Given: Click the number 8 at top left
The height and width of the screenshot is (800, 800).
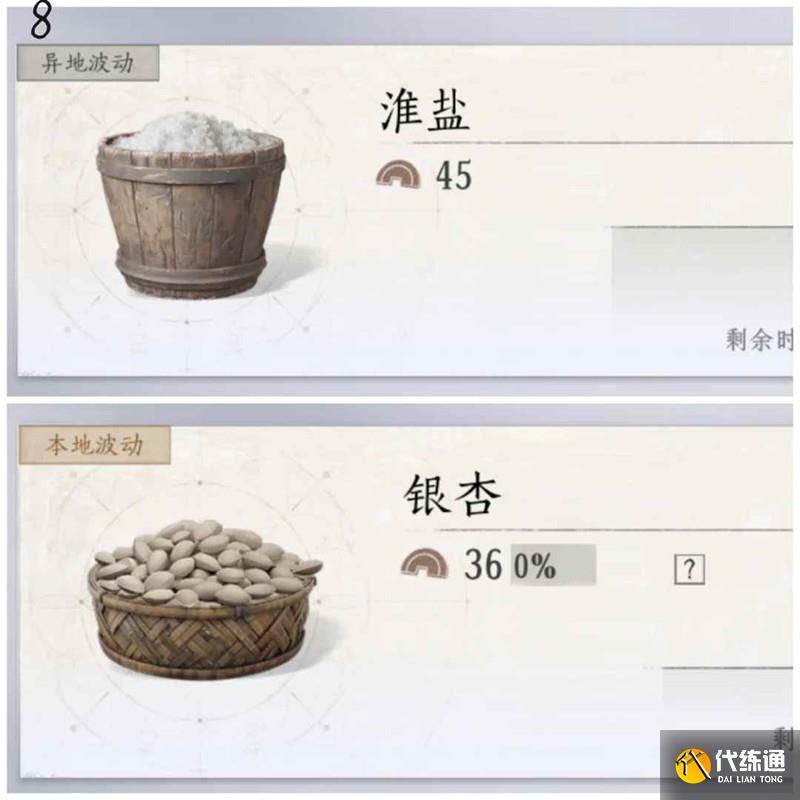Looking at the screenshot, I should (41, 21).
